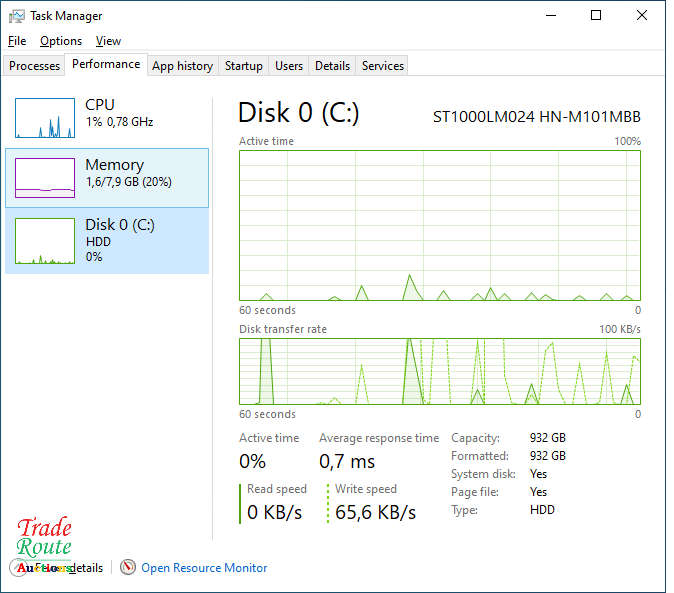Click the Active time graph area
674x593 pixels.
point(439,225)
